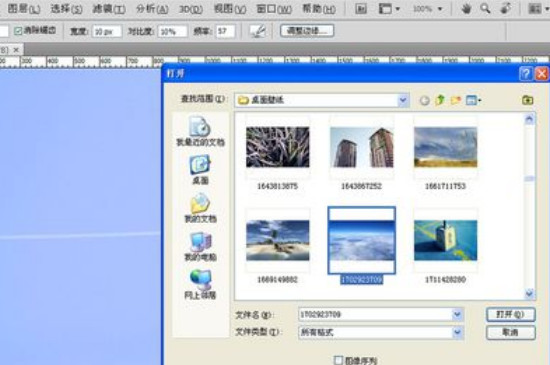Go up one folder level icon
This screenshot has height=365, width=550.
click(x=440, y=101)
